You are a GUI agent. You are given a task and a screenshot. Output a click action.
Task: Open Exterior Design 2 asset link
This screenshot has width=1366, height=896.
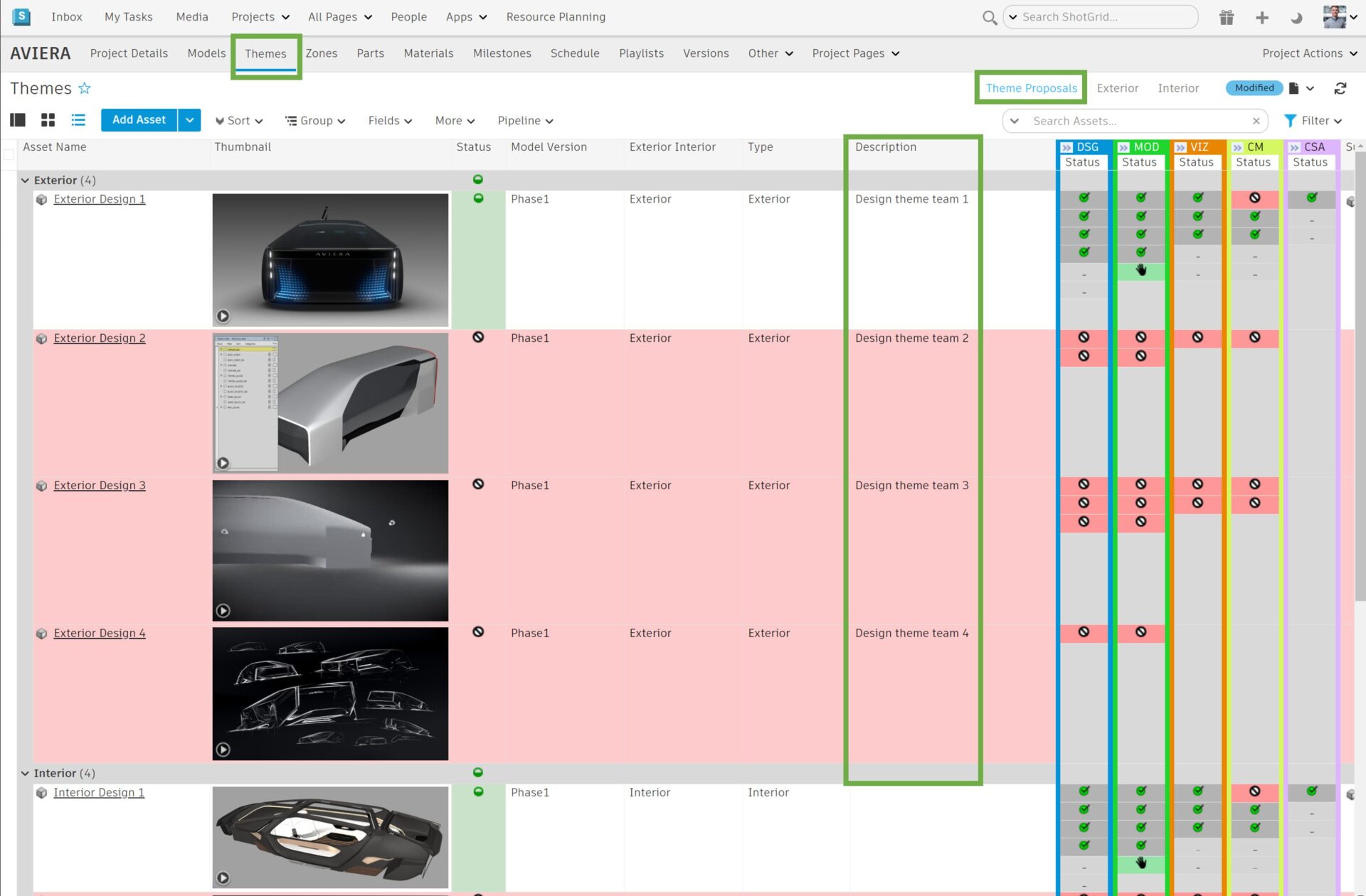pos(99,338)
